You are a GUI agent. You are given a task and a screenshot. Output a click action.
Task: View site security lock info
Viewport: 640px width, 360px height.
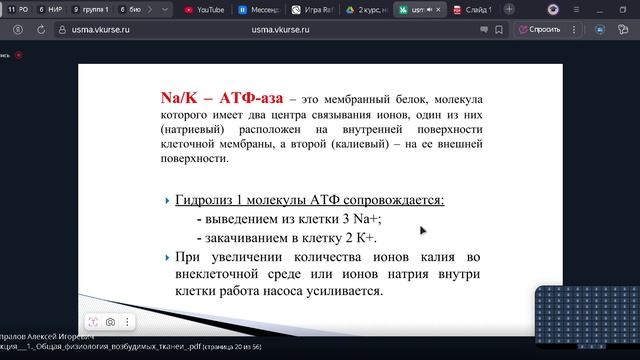coord(62,29)
